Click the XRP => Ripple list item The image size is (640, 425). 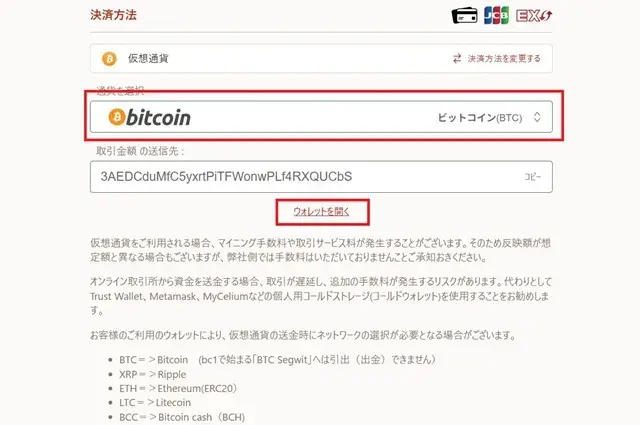point(152,374)
